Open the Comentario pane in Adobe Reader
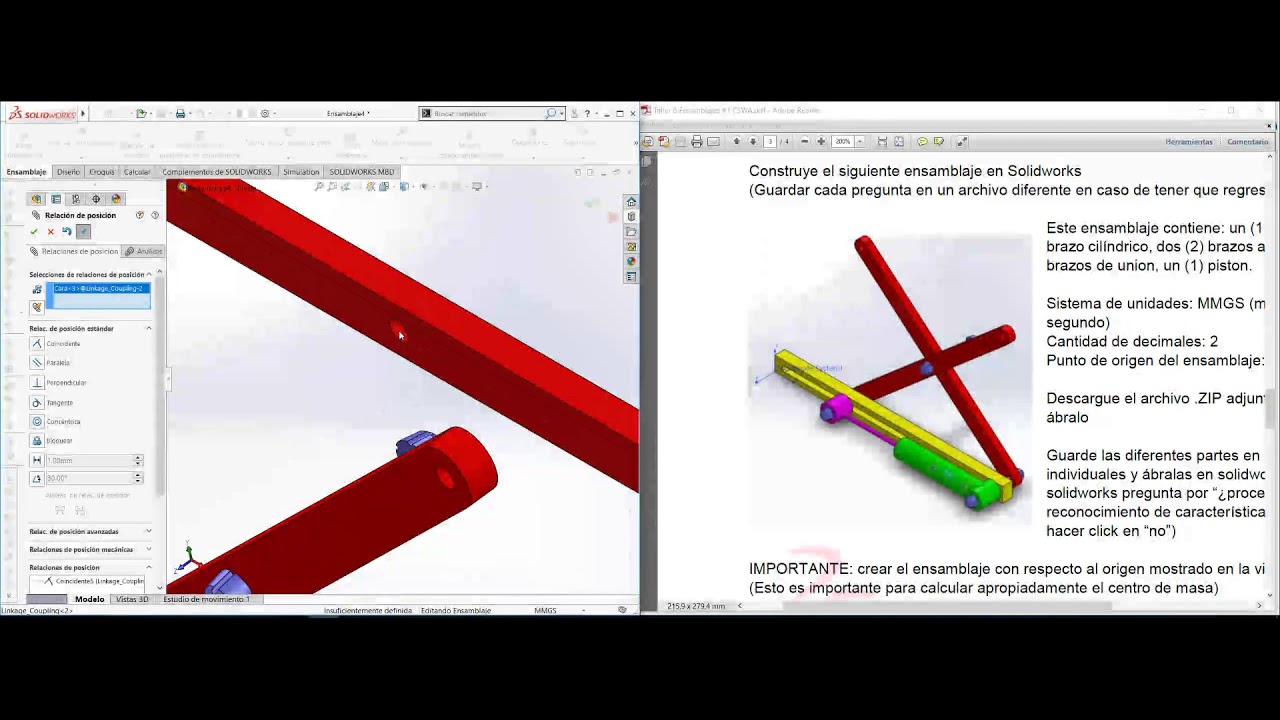 point(1248,142)
